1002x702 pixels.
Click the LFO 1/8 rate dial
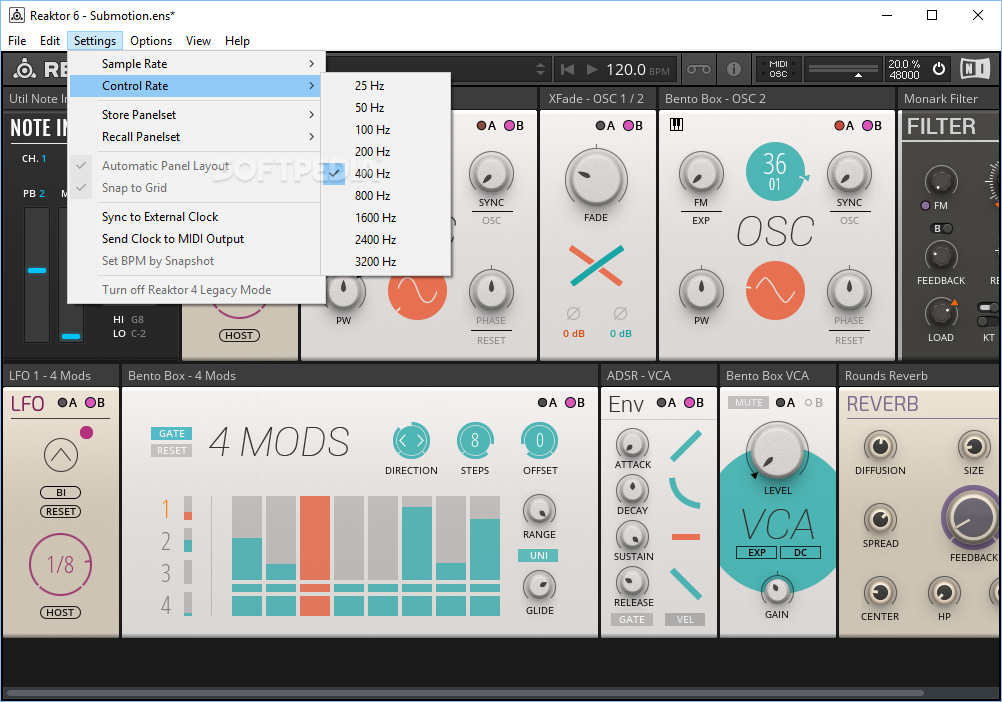point(61,565)
